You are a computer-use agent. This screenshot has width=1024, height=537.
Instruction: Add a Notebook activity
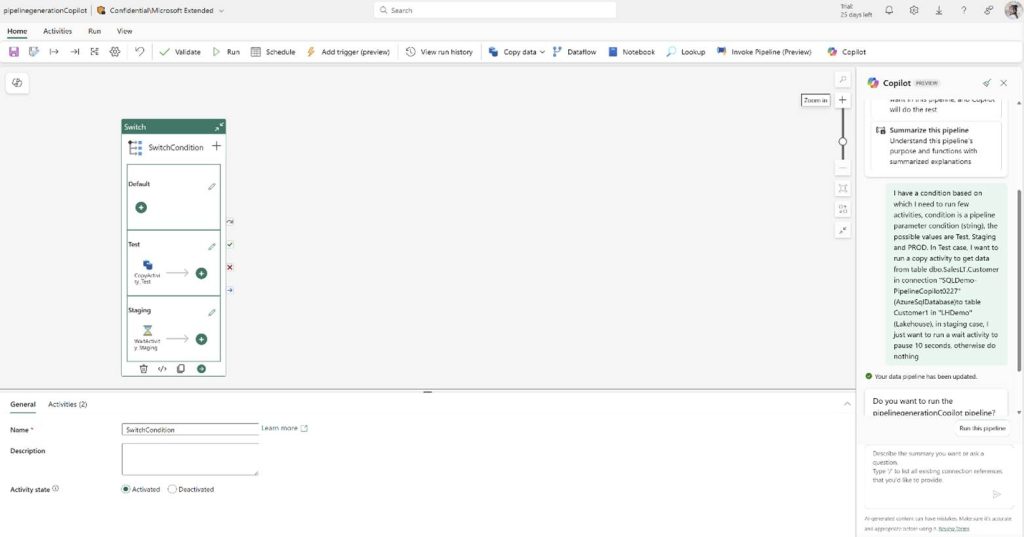tap(632, 52)
